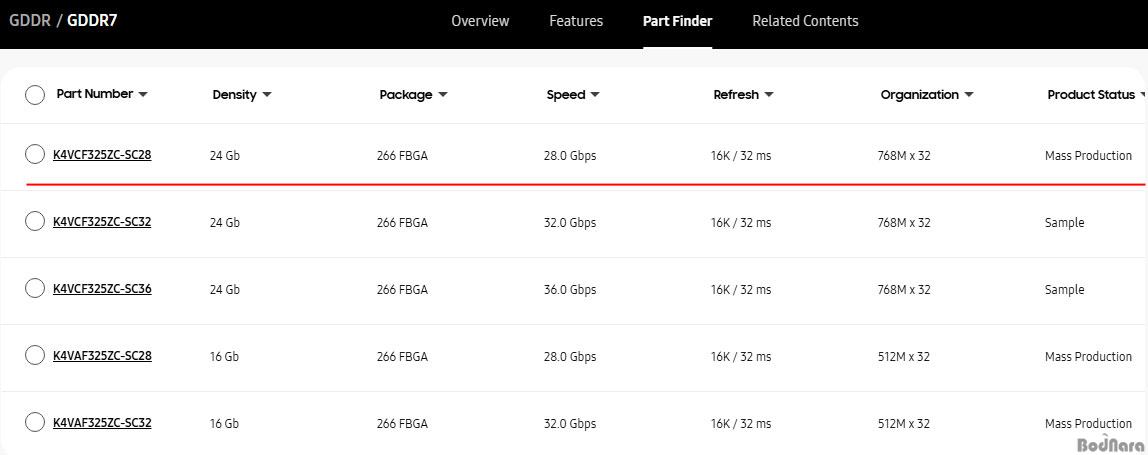Select the K4VCF325ZC-SC36 row radio button
This screenshot has width=1148, height=455.
point(35,288)
